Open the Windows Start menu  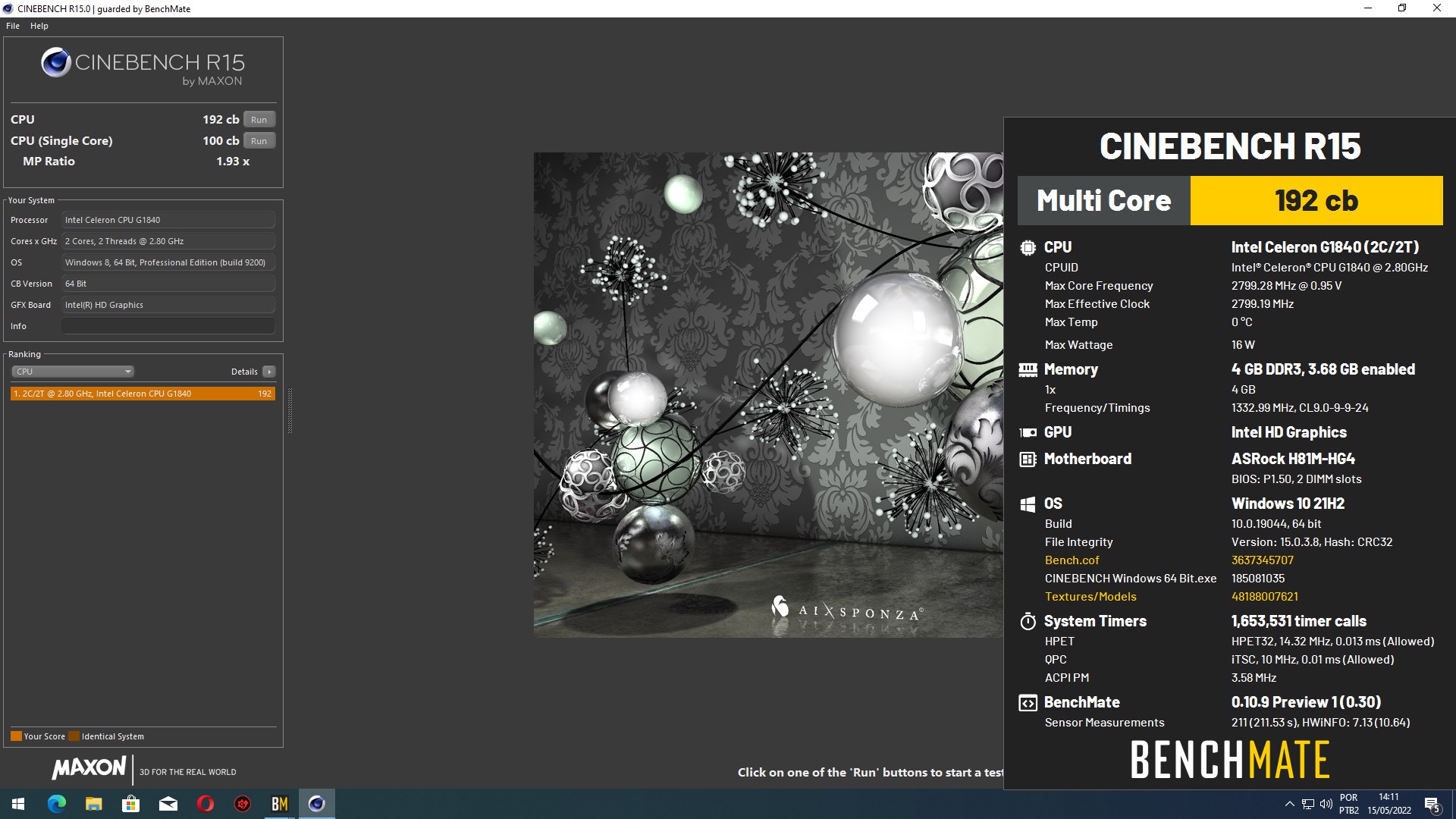[18, 804]
